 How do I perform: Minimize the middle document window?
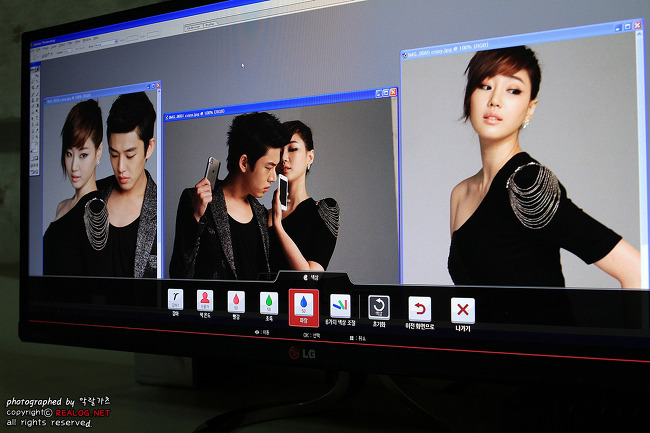(378, 94)
